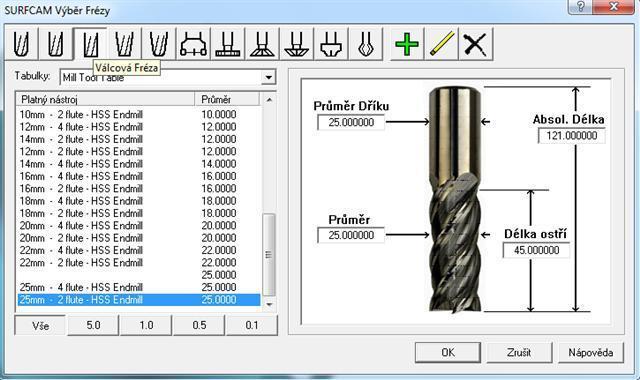Click the Délka ostří value field

536,250
